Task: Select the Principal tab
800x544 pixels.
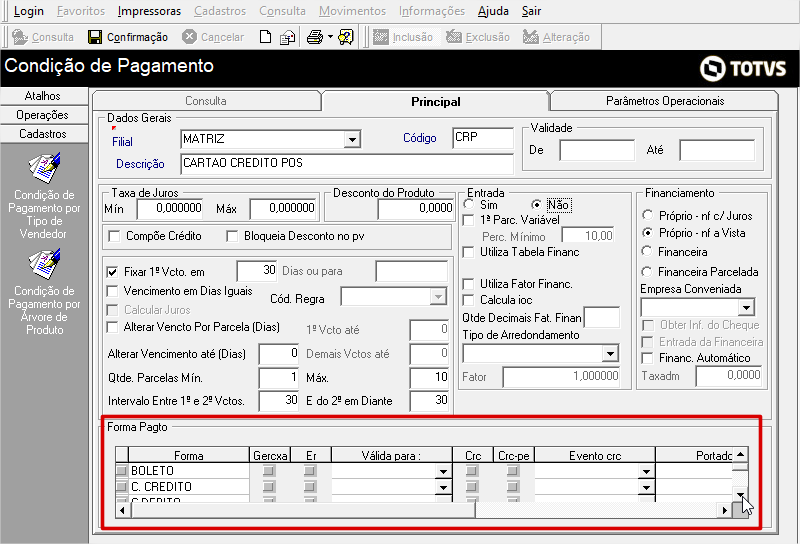Action: tap(436, 102)
